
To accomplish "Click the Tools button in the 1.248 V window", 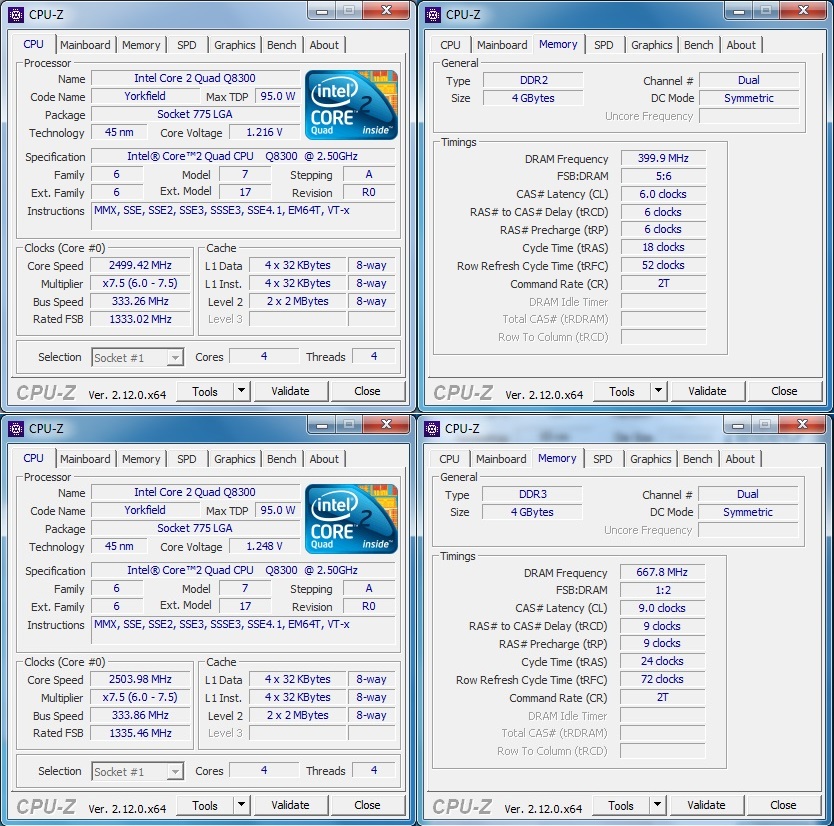I will coord(205,806).
